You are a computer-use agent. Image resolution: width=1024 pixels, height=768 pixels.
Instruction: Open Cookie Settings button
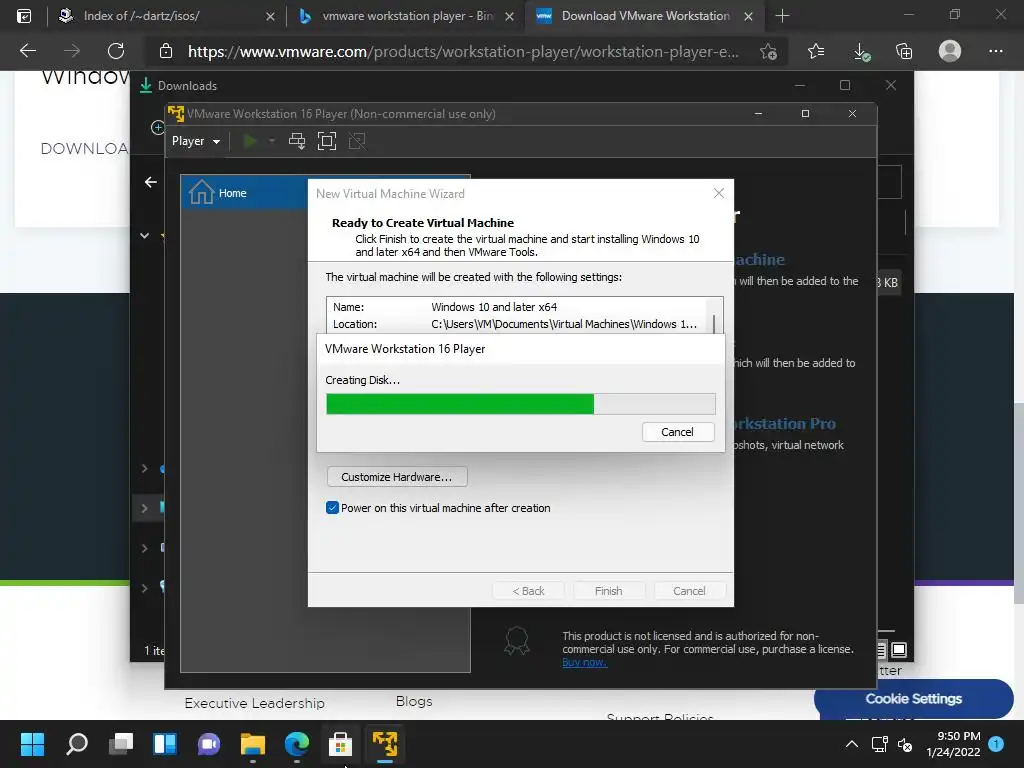click(913, 699)
